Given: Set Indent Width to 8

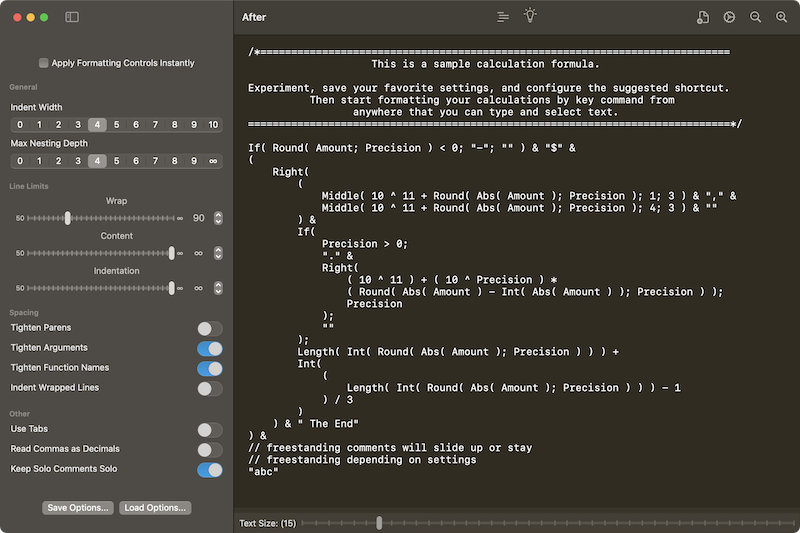Looking at the screenshot, I should (x=174, y=124).
